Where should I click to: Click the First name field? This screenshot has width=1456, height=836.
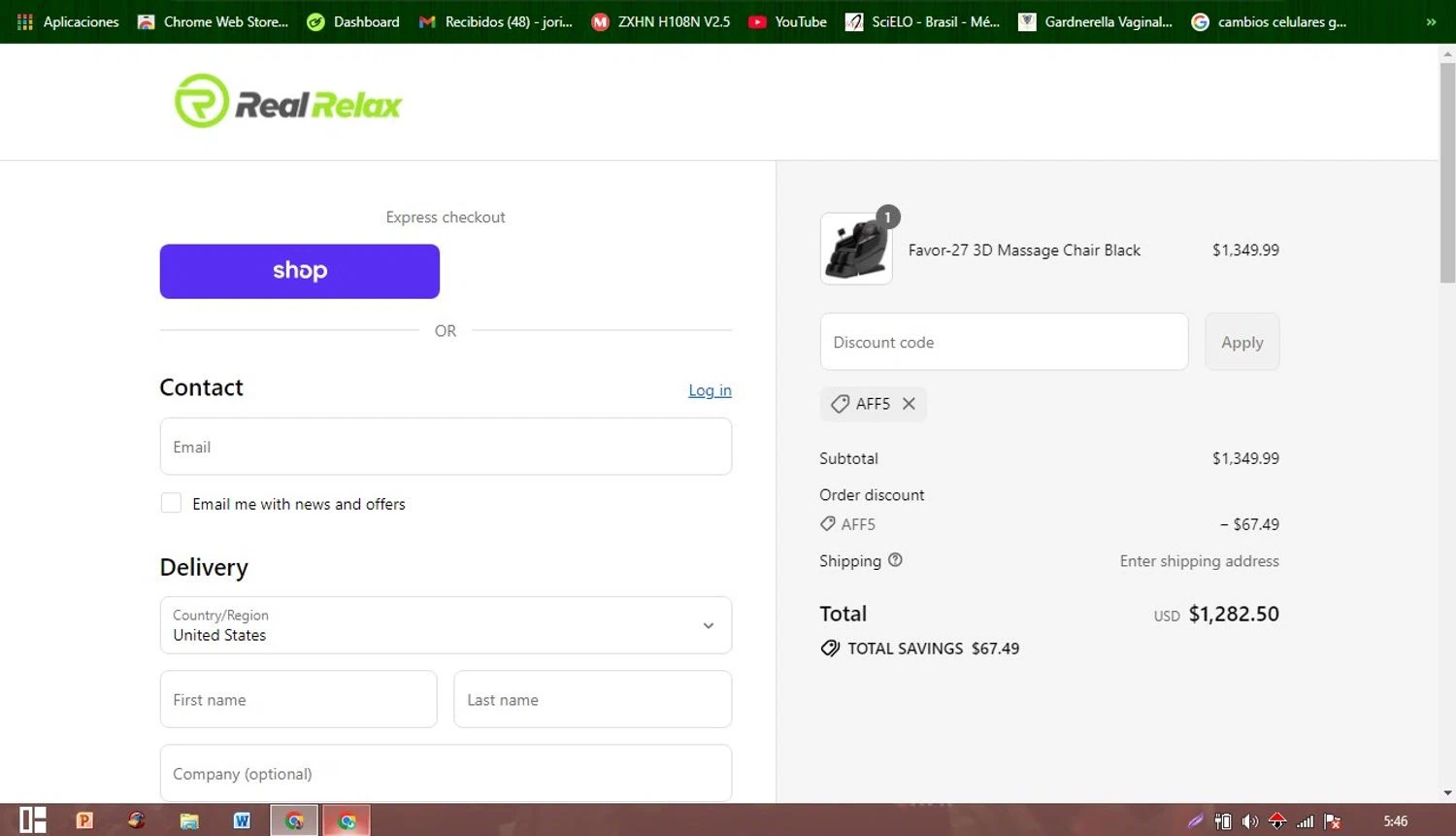(298, 699)
